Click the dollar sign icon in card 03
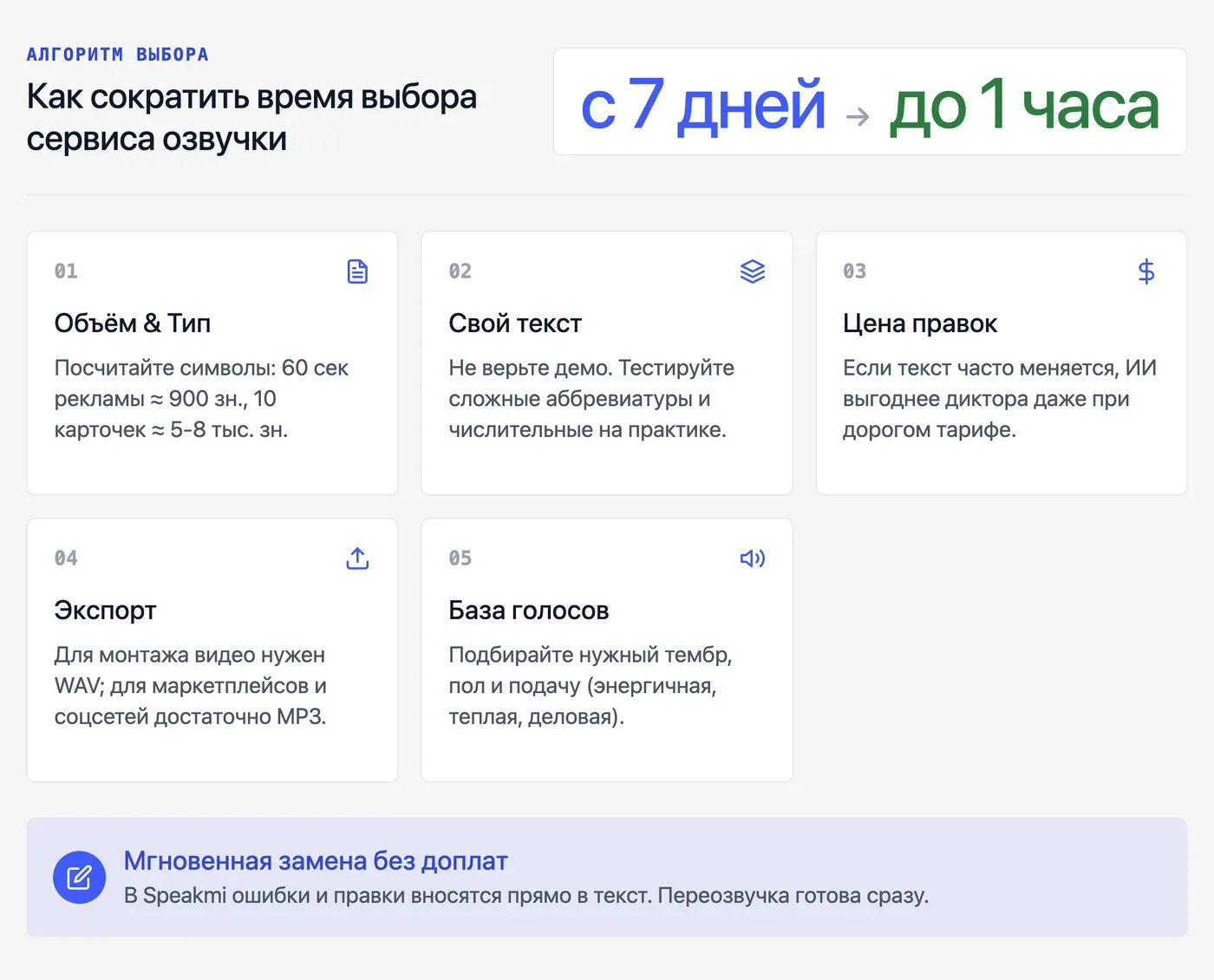Screen dimensions: 1214x980 coord(1146,271)
